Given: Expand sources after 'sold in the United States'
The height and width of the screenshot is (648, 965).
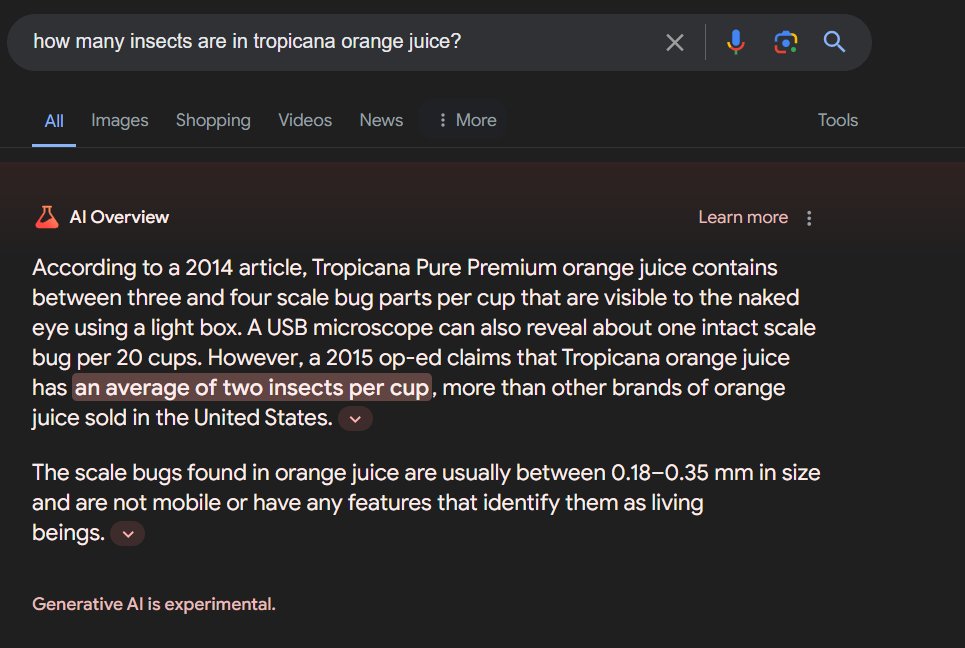Looking at the screenshot, I should [x=355, y=419].
